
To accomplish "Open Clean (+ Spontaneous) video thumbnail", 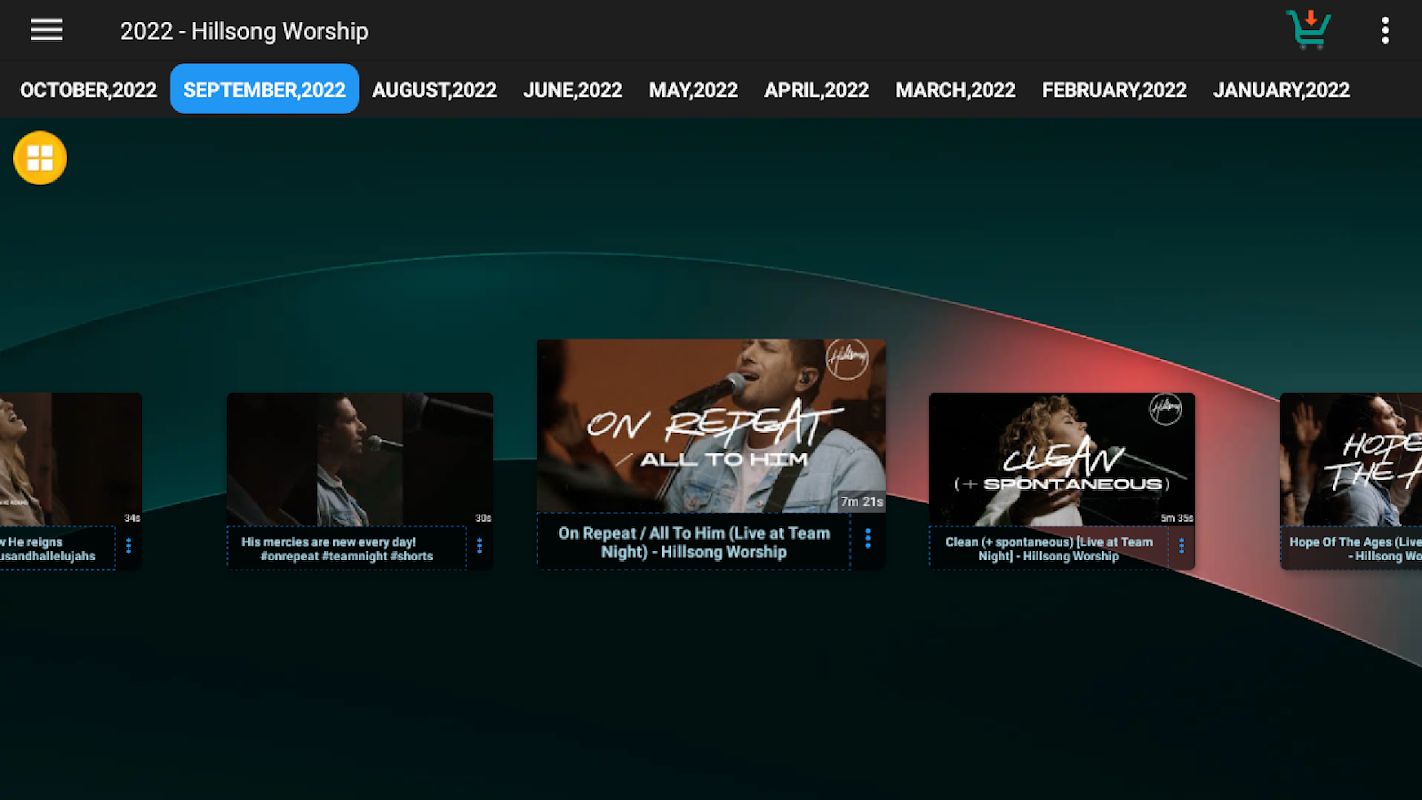I will 1062,459.
